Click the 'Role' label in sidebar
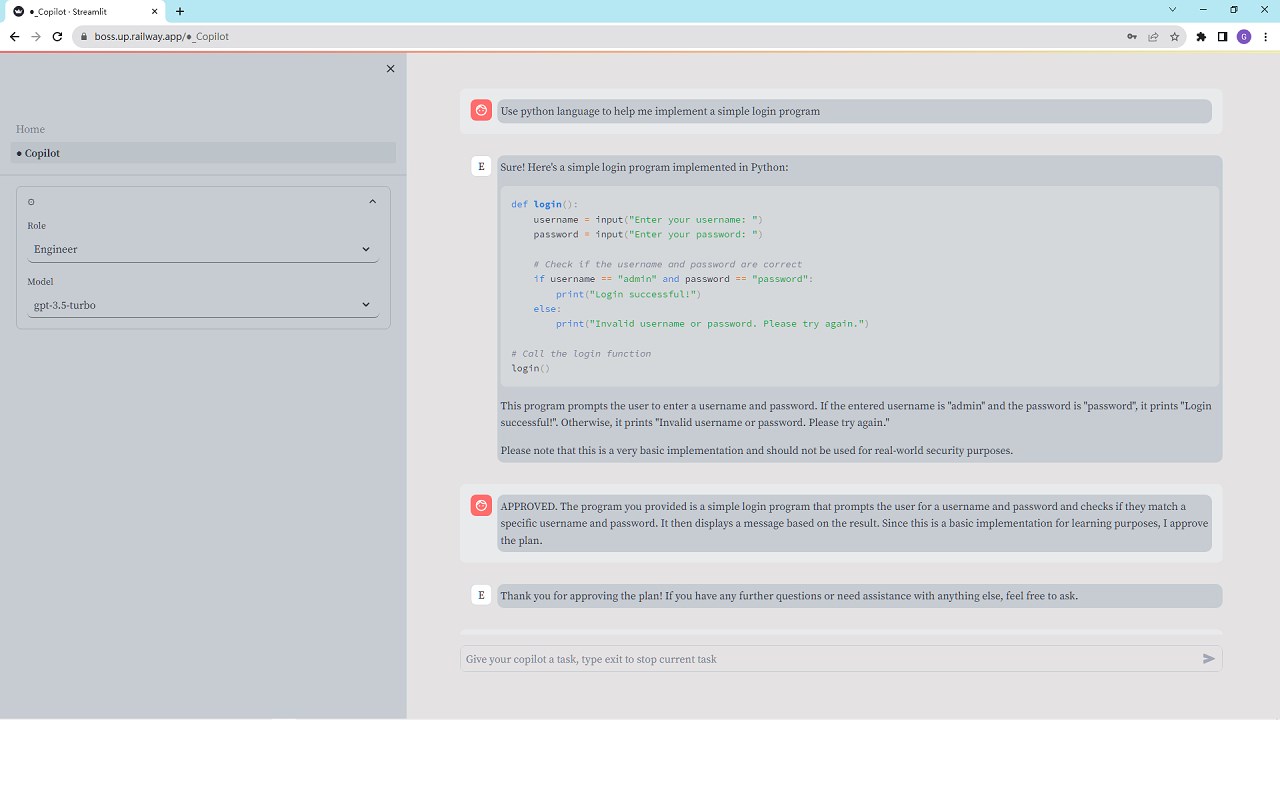This screenshot has width=1280, height=800. pos(37,226)
